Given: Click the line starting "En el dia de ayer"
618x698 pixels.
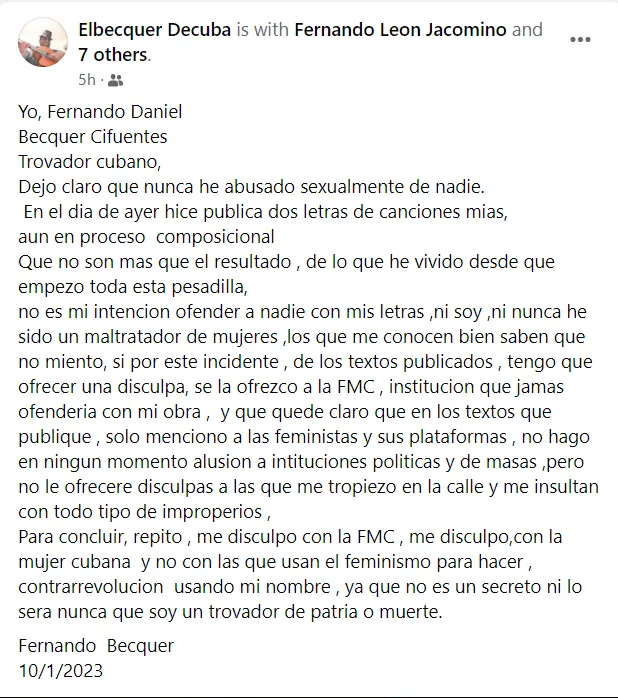Looking at the screenshot, I should point(265,211).
